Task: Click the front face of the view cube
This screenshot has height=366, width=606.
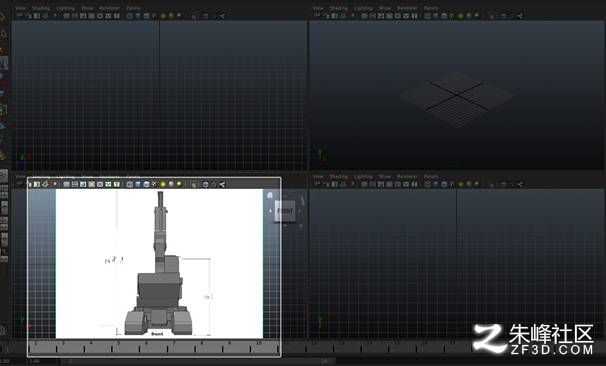Action: point(285,211)
